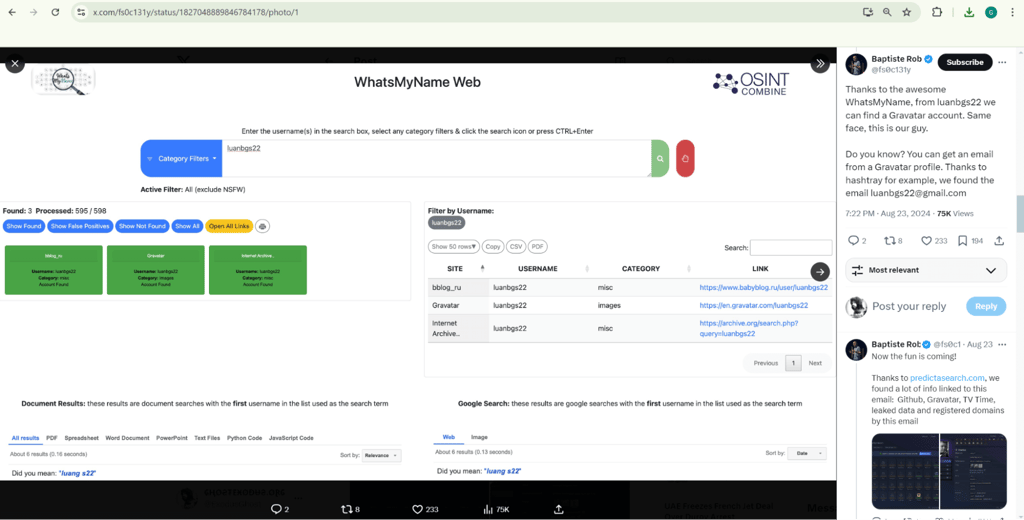Select the Python Code tab
1024x520 pixels.
(244, 438)
